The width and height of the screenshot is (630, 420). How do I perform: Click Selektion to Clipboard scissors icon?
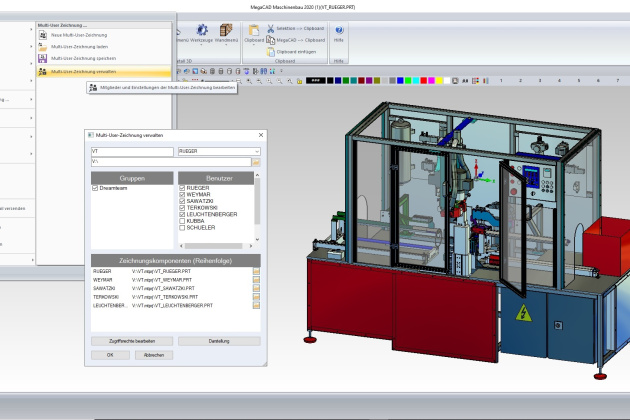coord(272,30)
